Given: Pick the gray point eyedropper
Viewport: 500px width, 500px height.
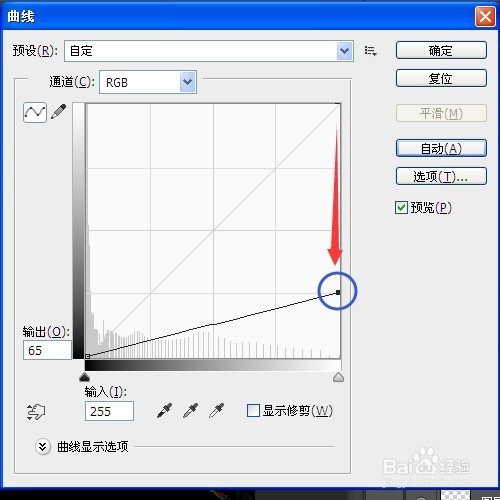Looking at the screenshot, I should click(191, 411).
